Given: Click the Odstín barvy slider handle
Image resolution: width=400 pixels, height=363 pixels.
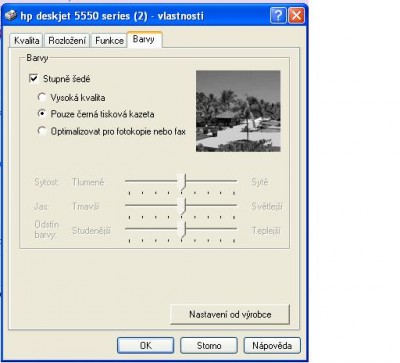Looking at the screenshot, I should point(182,230).
